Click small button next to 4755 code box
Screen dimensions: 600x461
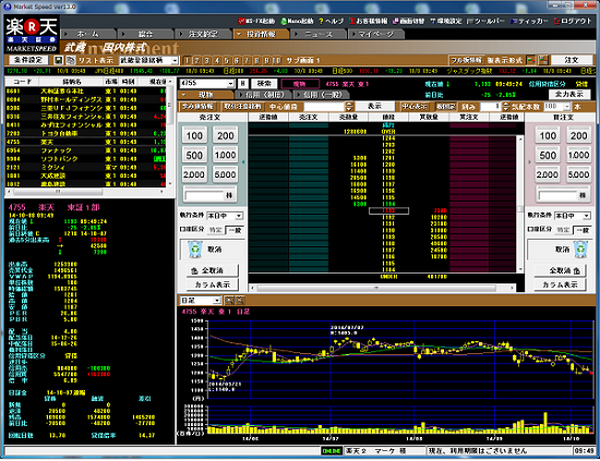point(243,83)
